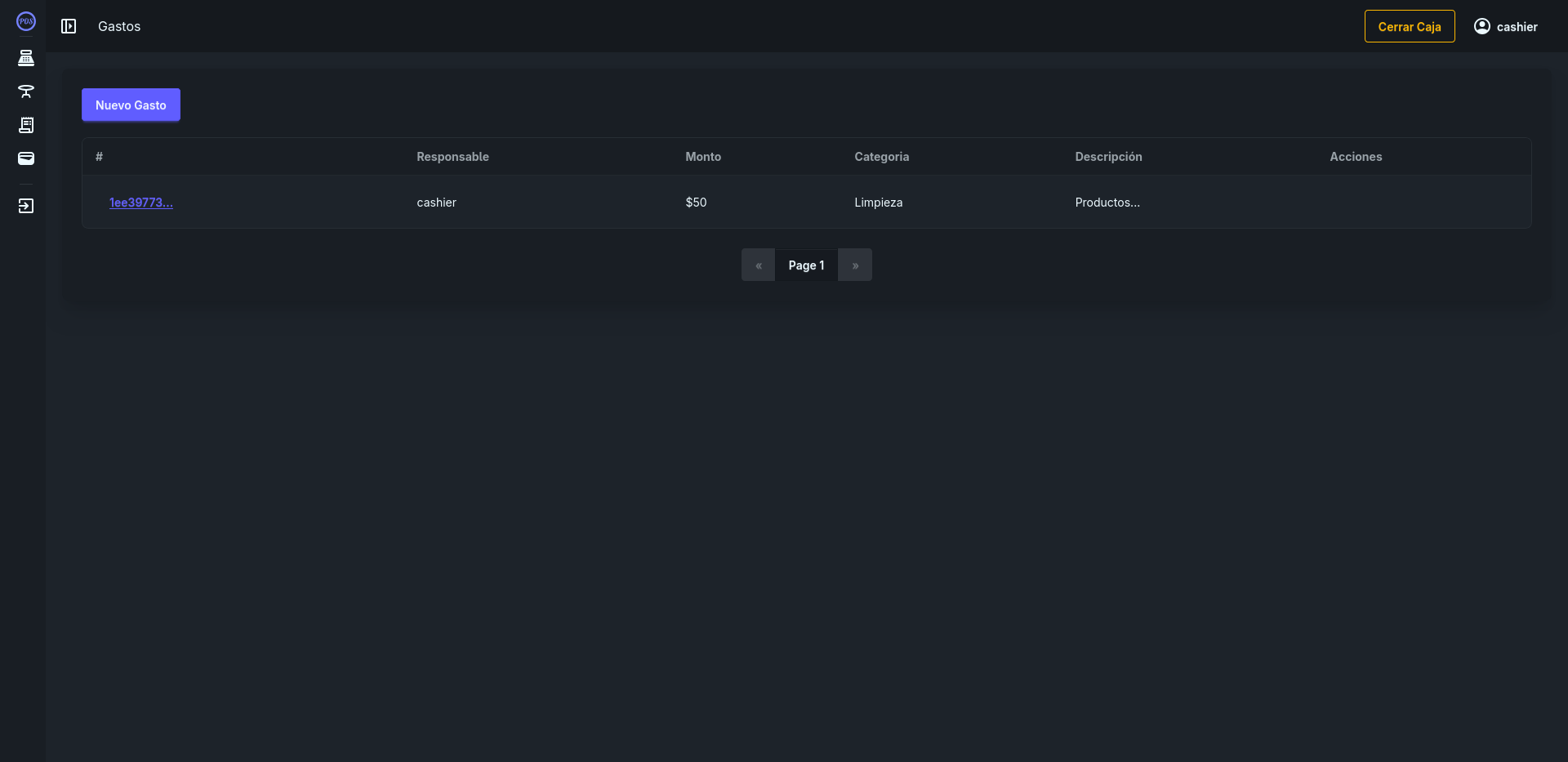Open the tables section via the table icon
Viewport: 1568px width, 762px height.
pyautogui.click(x=26, y=91)
